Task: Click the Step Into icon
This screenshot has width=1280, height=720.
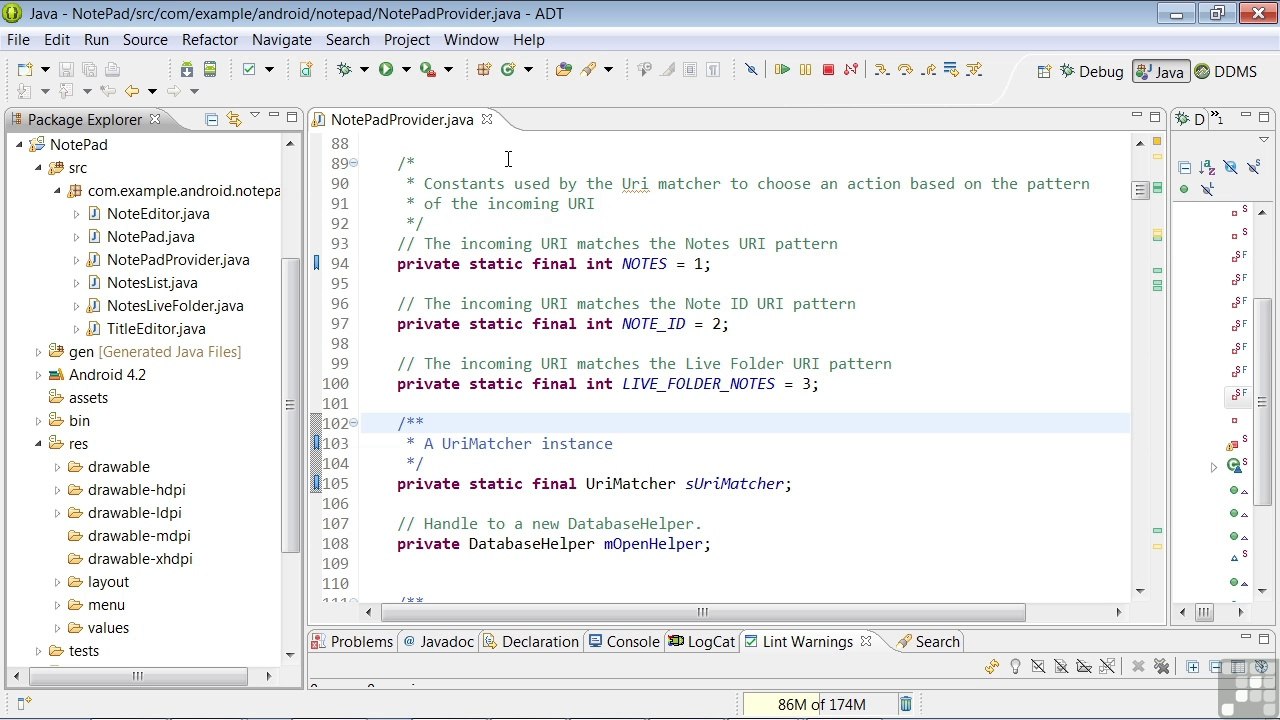Action: tap(881, 69)
